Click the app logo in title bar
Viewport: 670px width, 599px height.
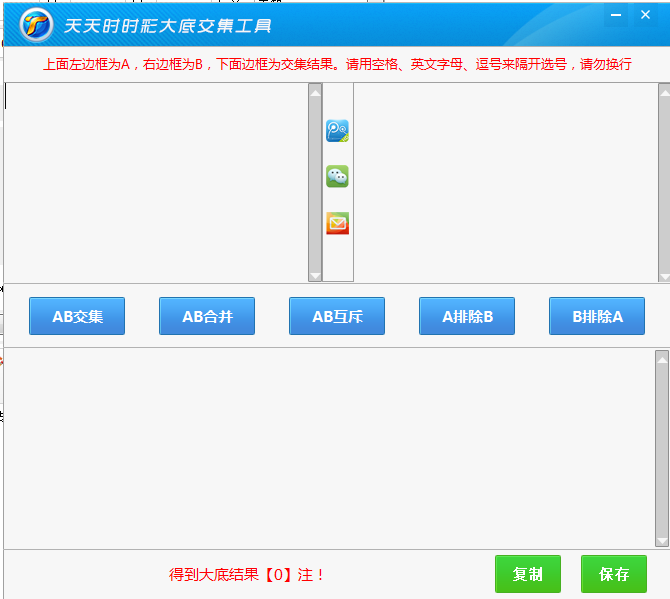click(x=36, y=24)
